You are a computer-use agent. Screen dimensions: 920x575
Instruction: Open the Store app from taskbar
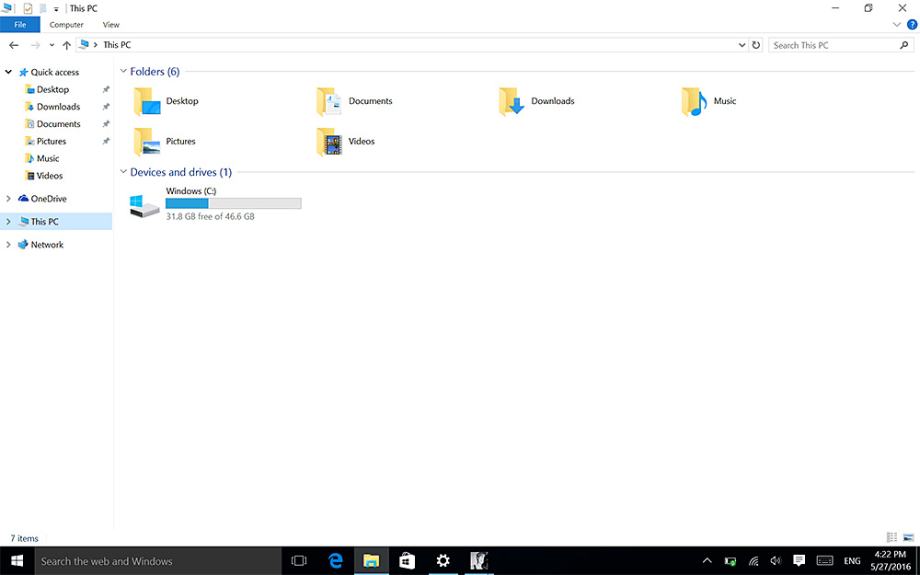(x=407, y=561)
